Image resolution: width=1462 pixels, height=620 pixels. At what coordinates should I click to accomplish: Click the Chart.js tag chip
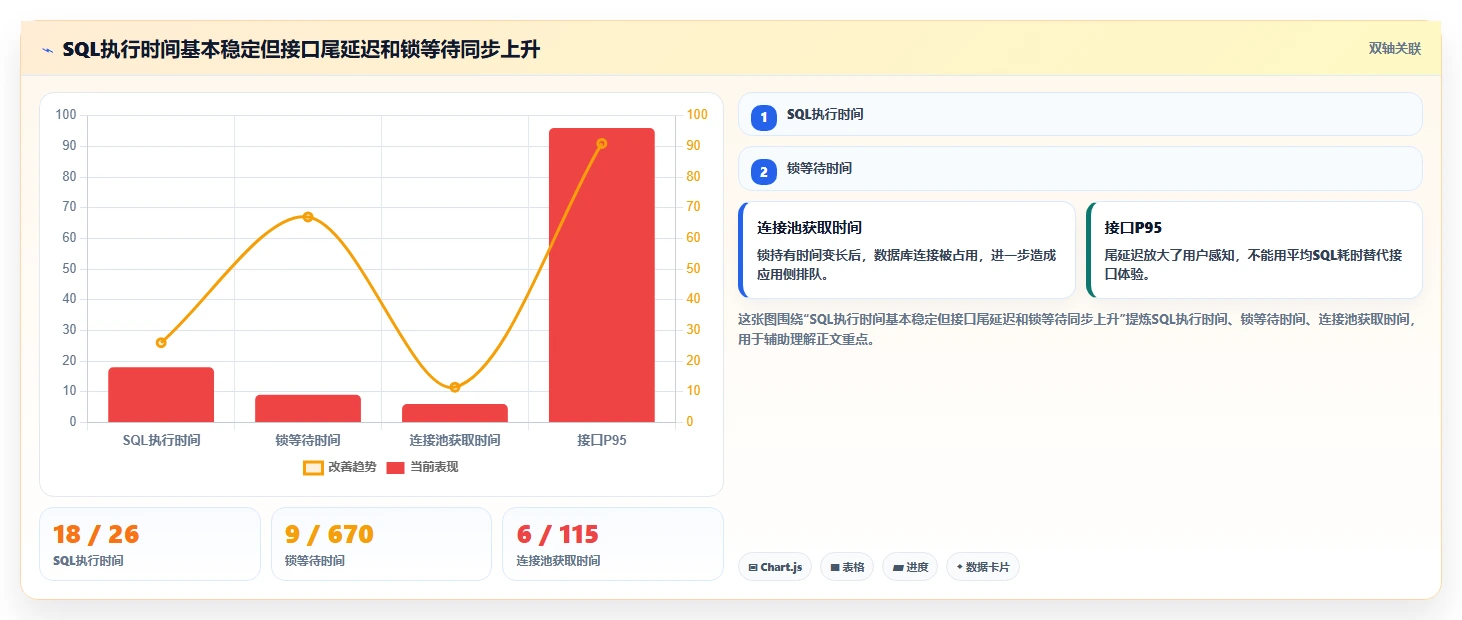coord(775,567)
